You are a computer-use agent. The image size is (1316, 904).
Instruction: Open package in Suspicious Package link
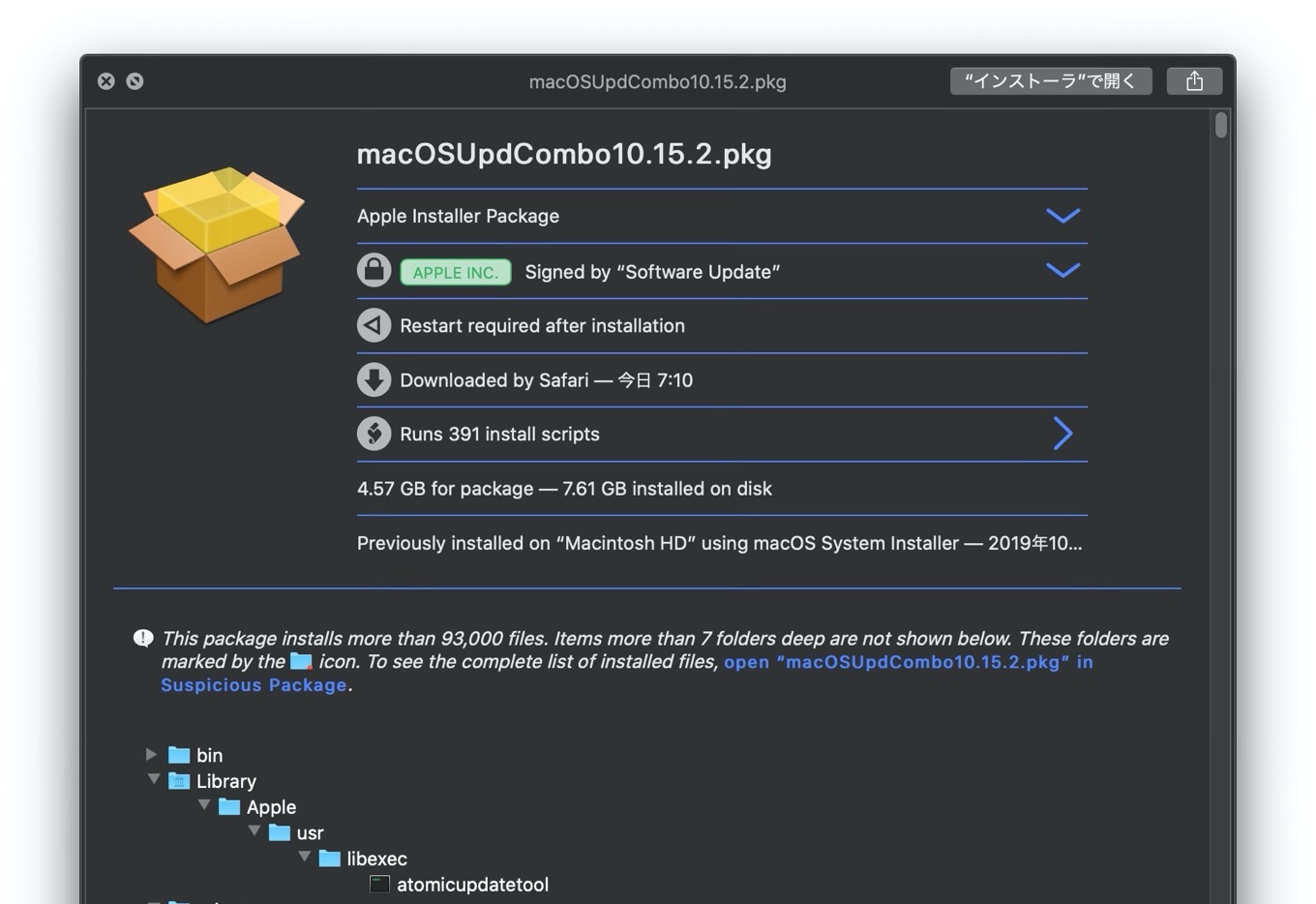[x=908, y=662]
